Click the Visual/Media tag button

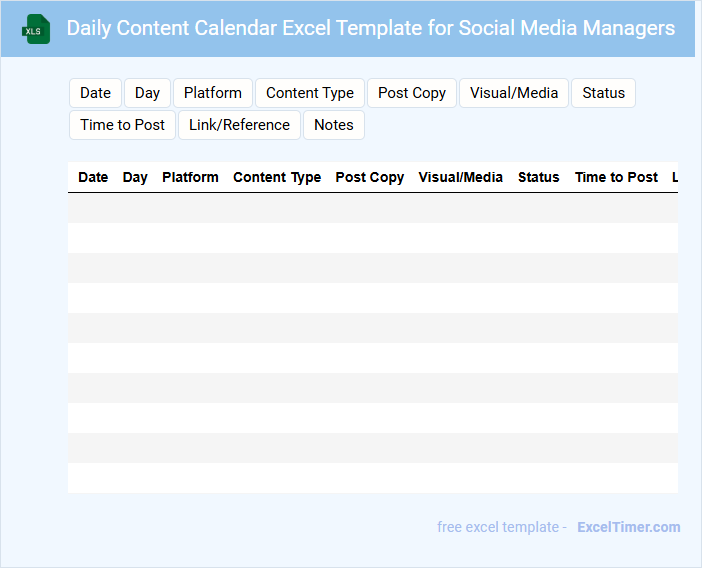[514, 93]
